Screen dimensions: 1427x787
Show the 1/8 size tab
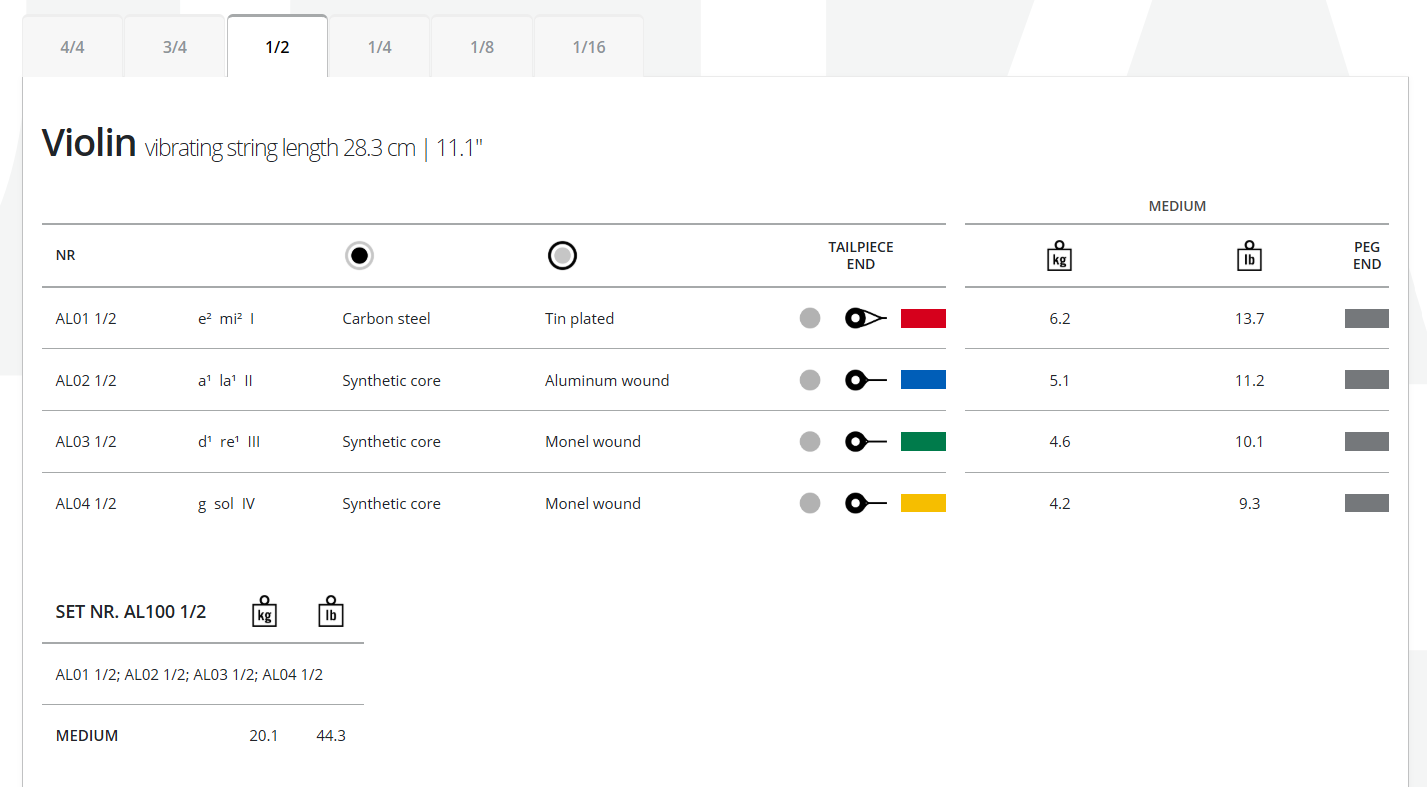[x=482, y=47]
